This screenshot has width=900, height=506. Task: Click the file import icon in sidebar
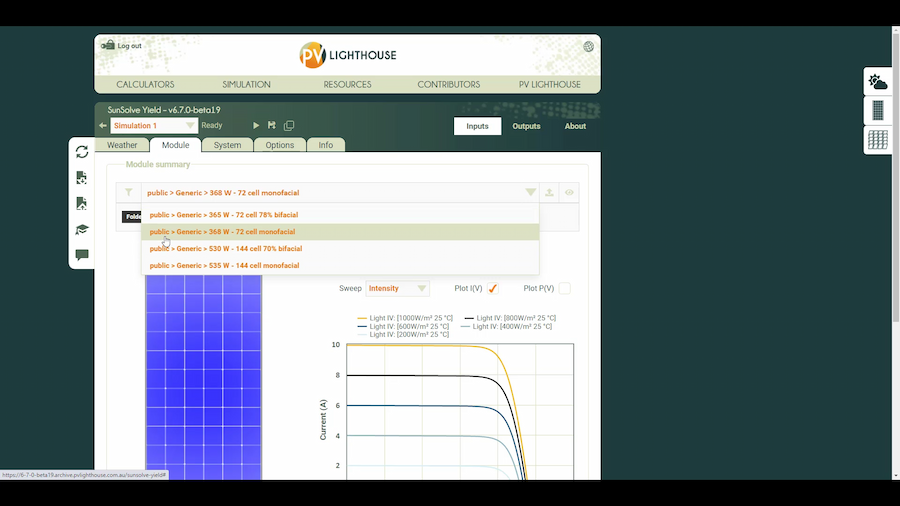(82, 177)
